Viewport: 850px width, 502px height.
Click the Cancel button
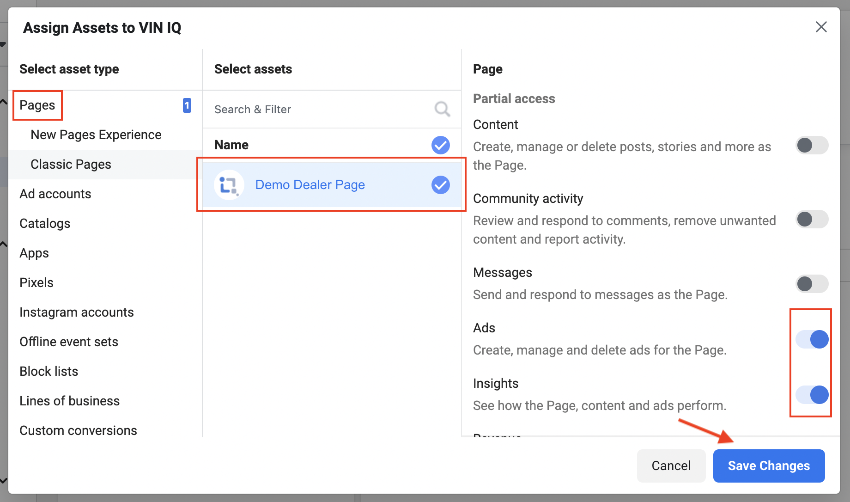tap(671, 466)
